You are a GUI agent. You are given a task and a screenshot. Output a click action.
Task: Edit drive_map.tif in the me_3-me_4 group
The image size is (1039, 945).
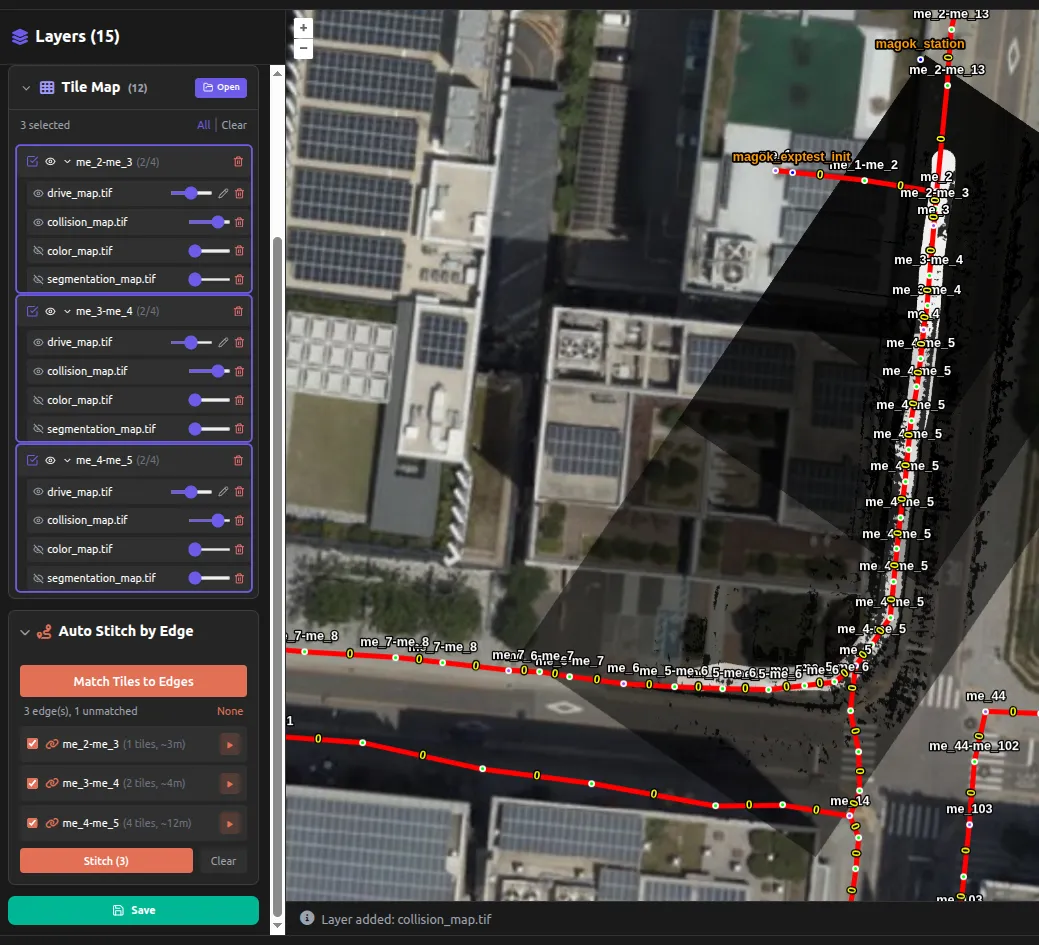223,342
